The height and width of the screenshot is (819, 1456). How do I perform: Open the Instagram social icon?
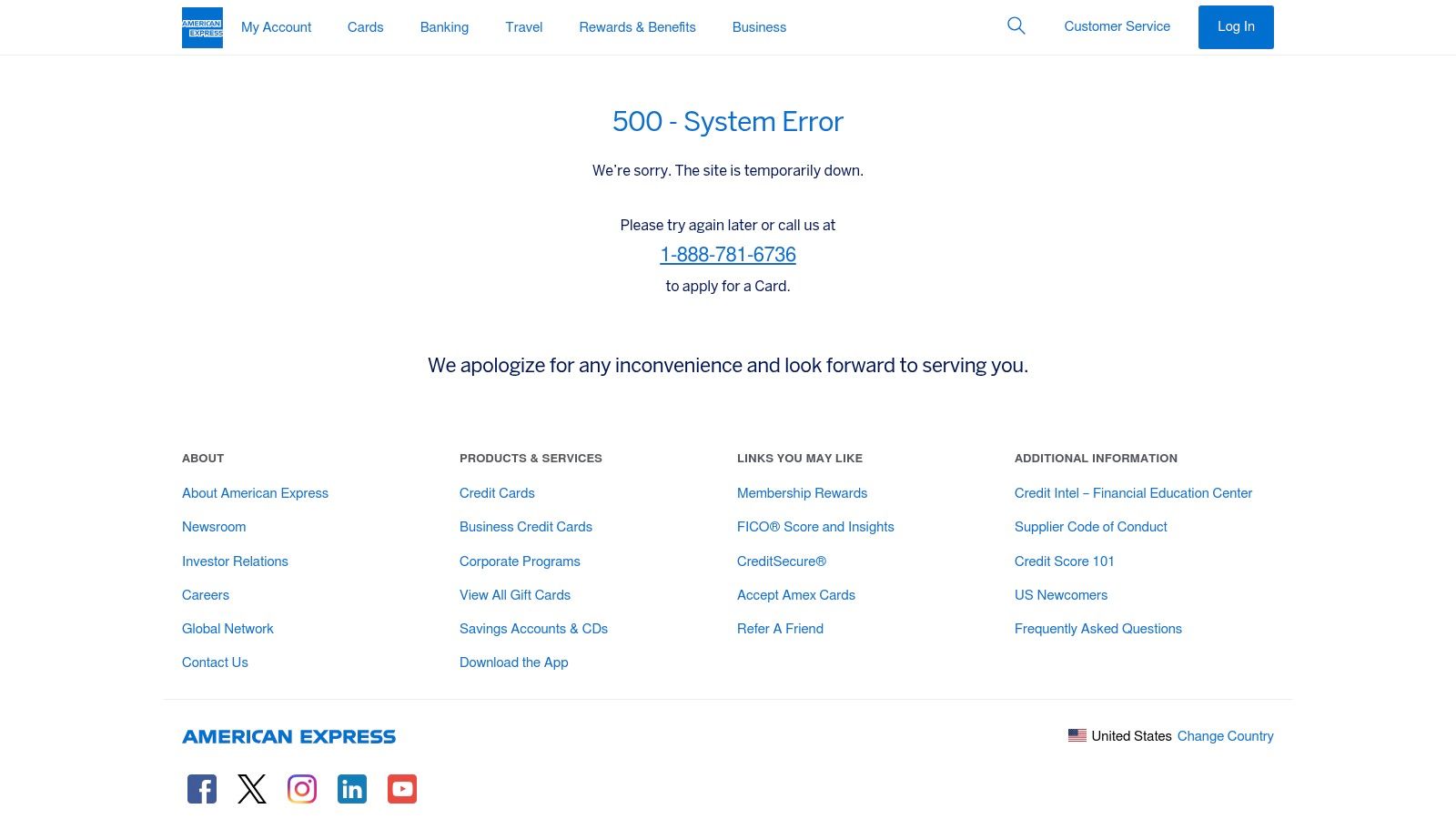pyautogui.click(x=302, y=789)
